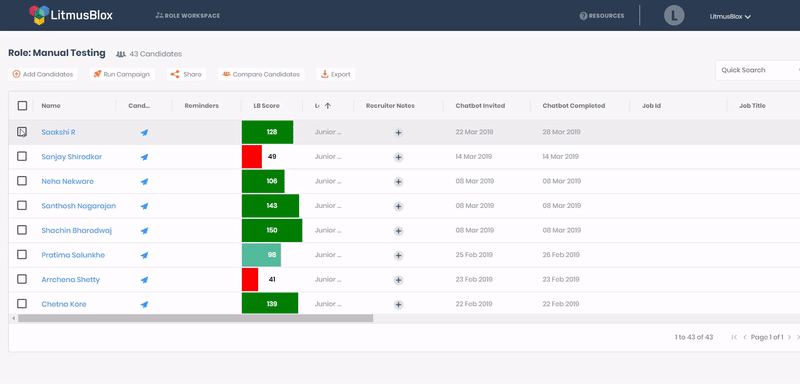Sort by the Chatbot Completed column

point(573,106)
